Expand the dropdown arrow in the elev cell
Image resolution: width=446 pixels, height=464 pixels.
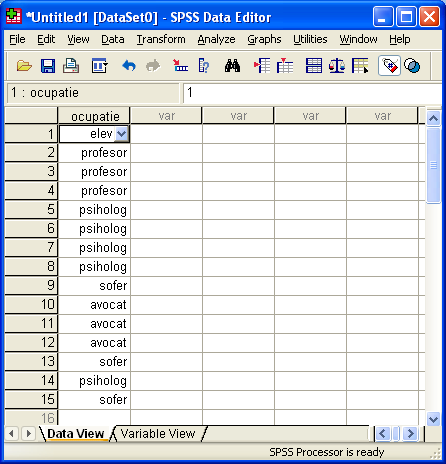coord(122,134)
